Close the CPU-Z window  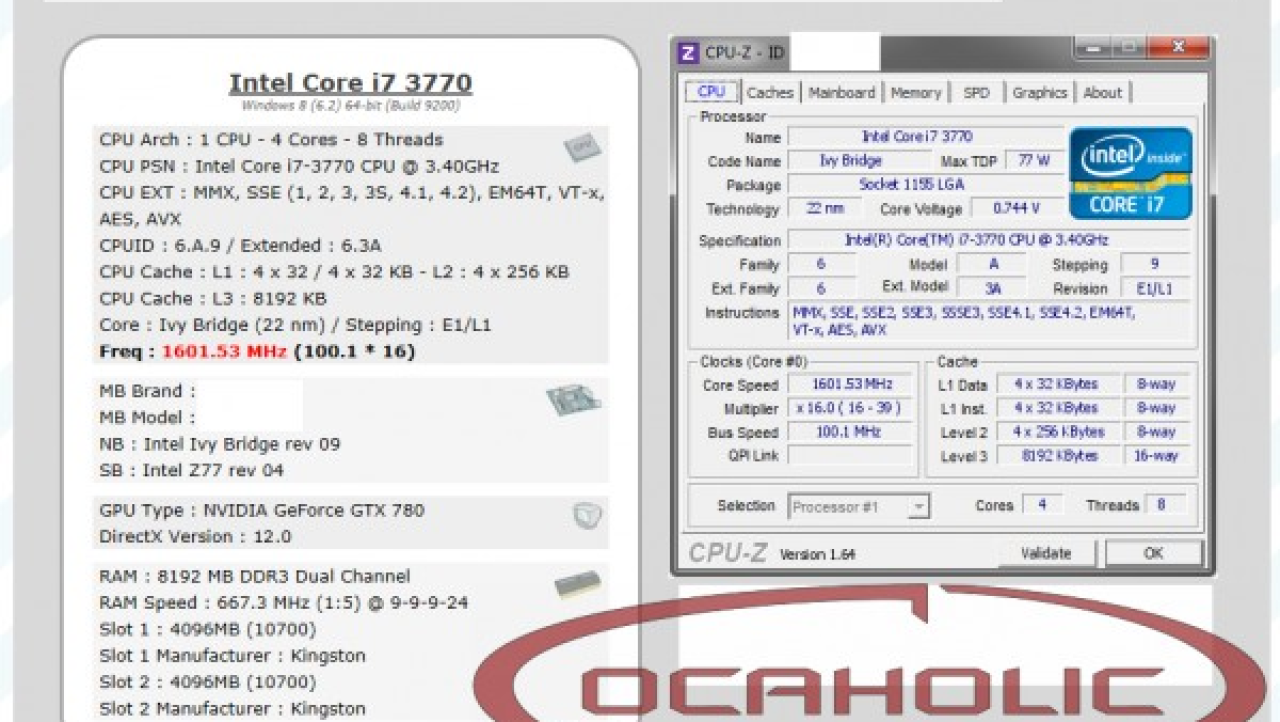[x=1177, y=48]
